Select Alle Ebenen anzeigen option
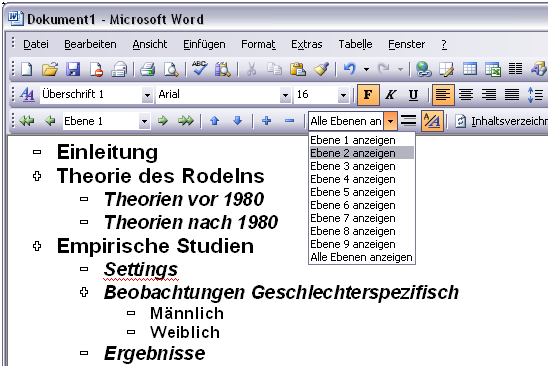Screen dimensions: 548x366 (x=362, y=257)
